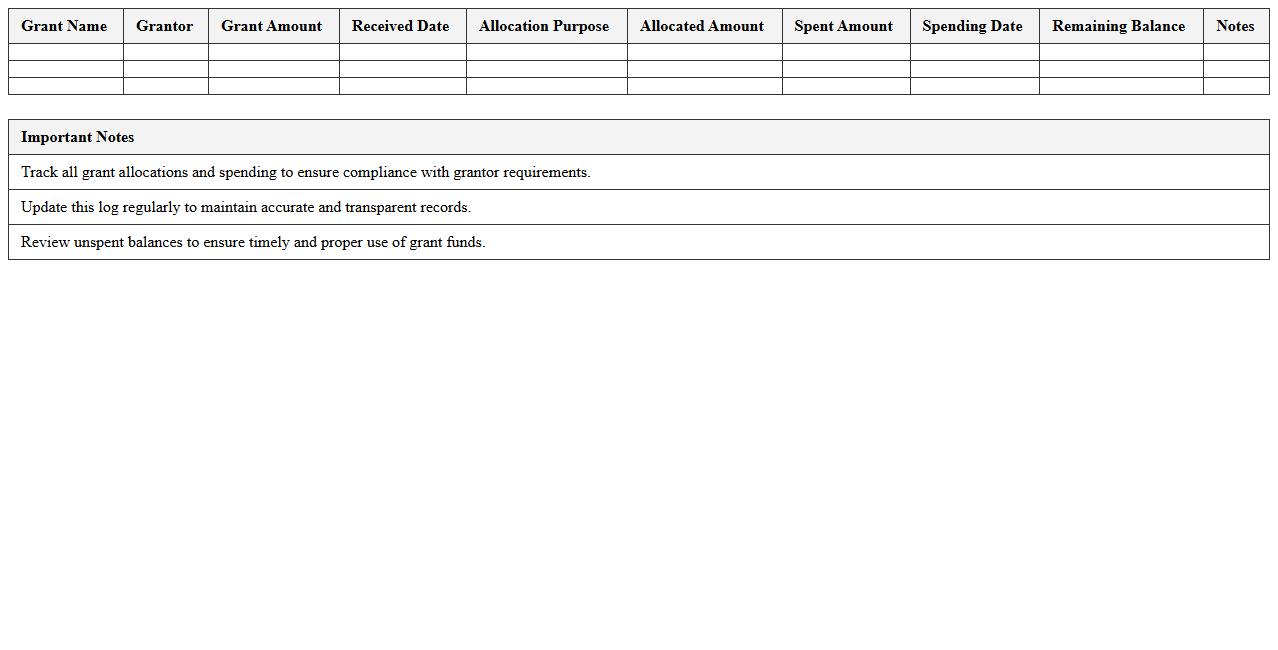Click the Spent Amount column header
Screen dimensions: 1278x650
click(844, 26)
